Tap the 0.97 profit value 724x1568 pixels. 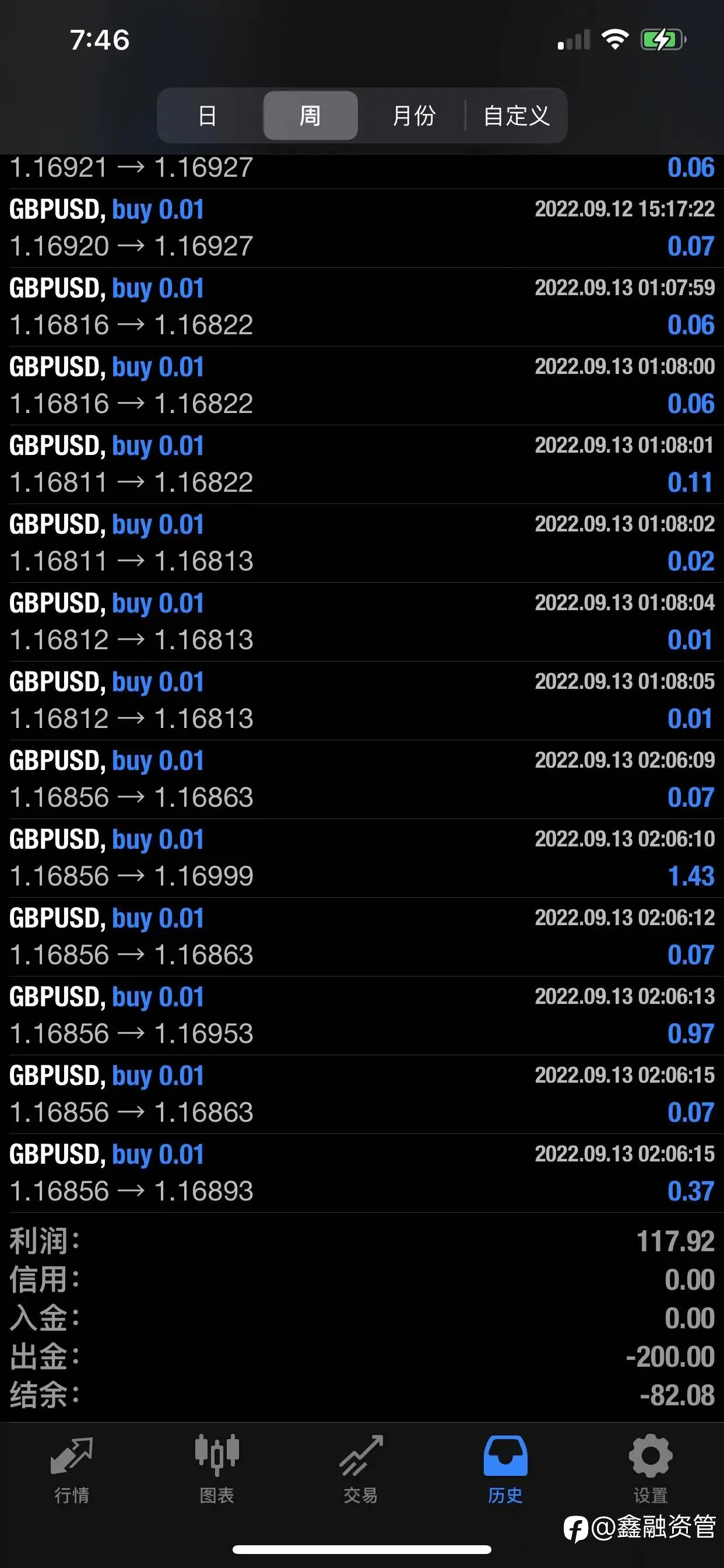click(x=691, y=1034)
